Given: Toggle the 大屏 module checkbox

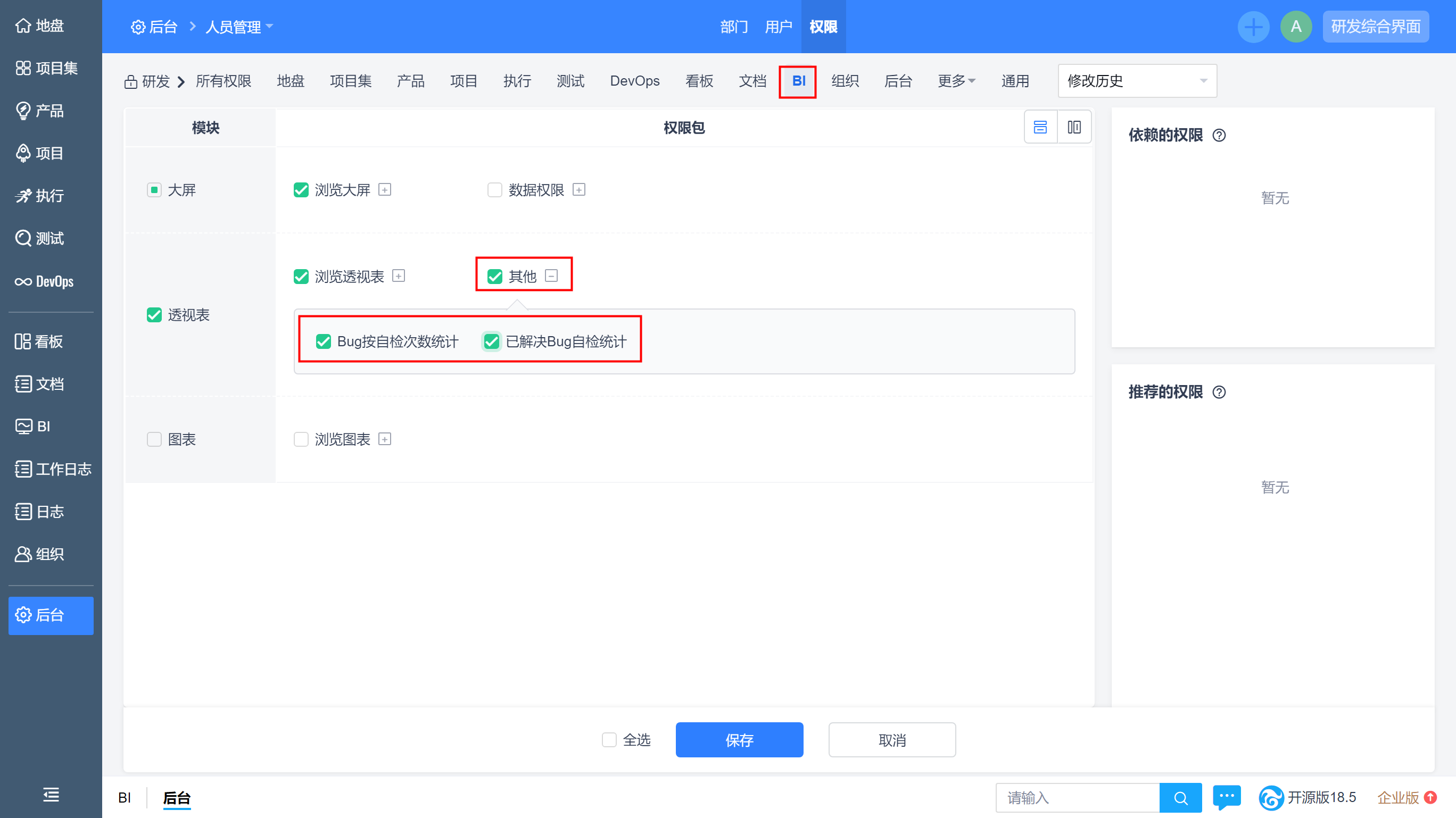Looking at the screenshot, I should pos(154,190).
